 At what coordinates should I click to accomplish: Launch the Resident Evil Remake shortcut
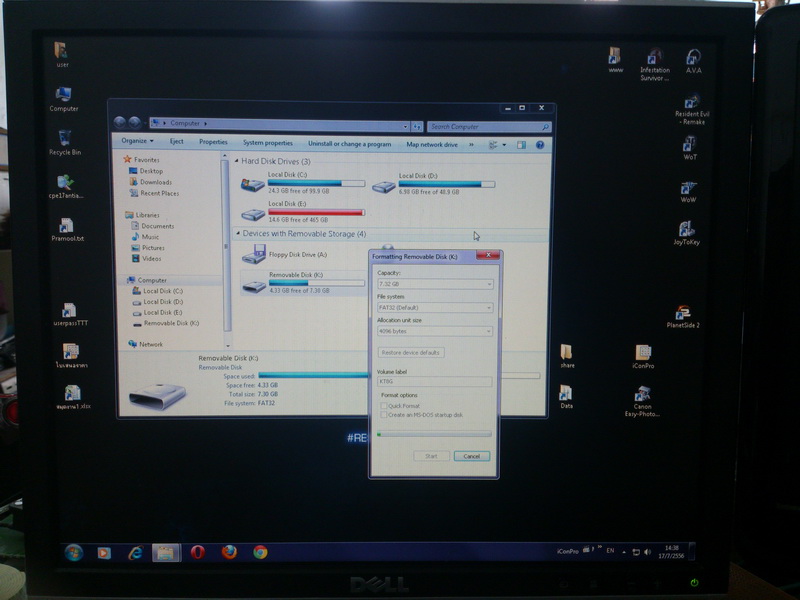point(692,109)
